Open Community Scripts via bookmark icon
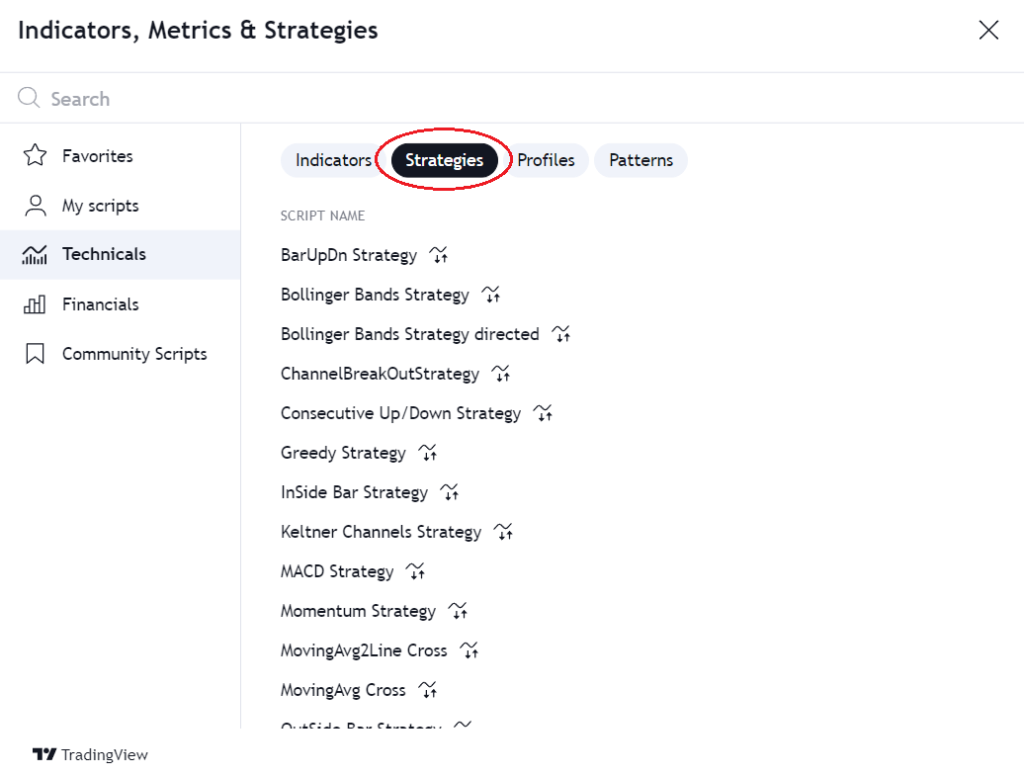1024x776 pixels. (x=34, y=353)
